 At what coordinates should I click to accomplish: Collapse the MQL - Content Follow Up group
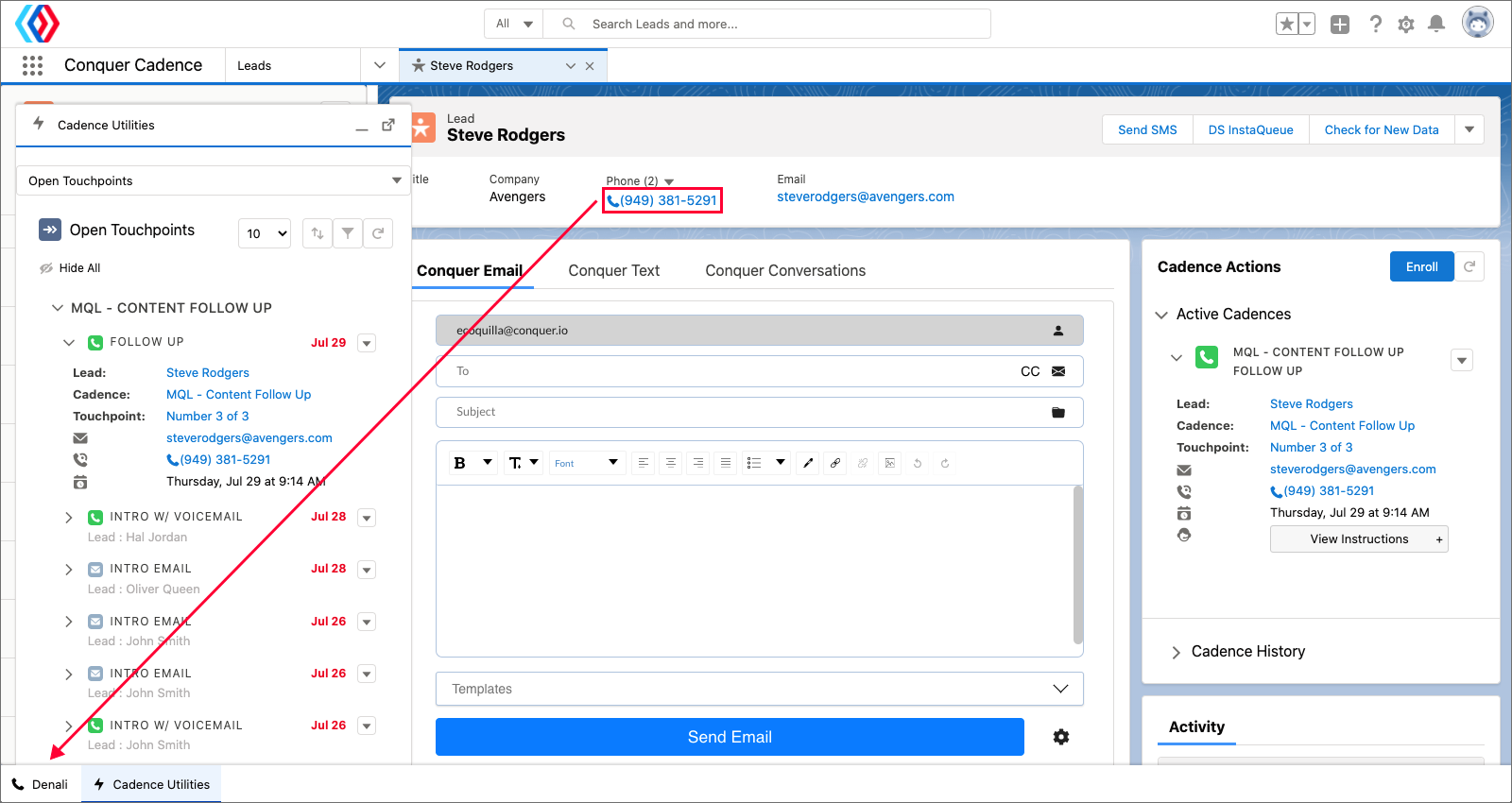(x=58, y=308)
